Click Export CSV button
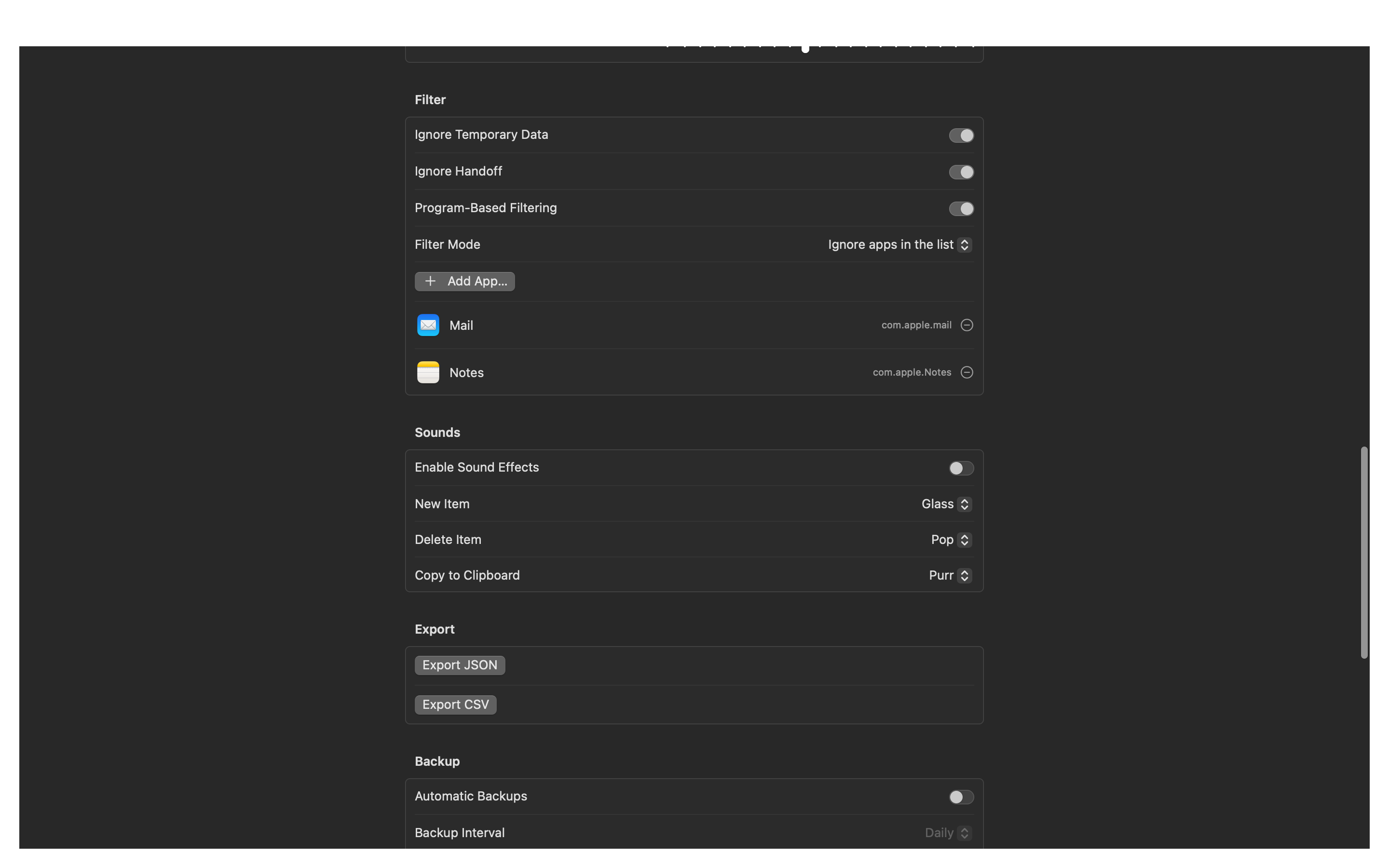Image resolution: width=1389 pixels, height=868 pixels. pos(455,705)
